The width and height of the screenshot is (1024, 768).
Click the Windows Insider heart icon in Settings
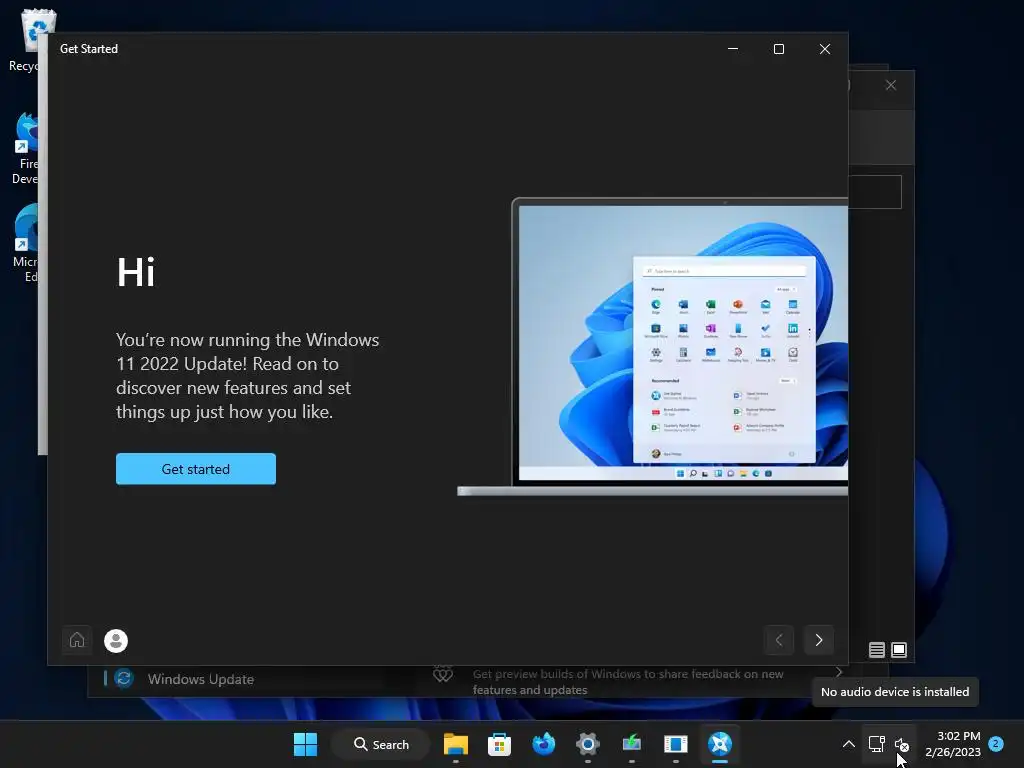tap(443, 674)
